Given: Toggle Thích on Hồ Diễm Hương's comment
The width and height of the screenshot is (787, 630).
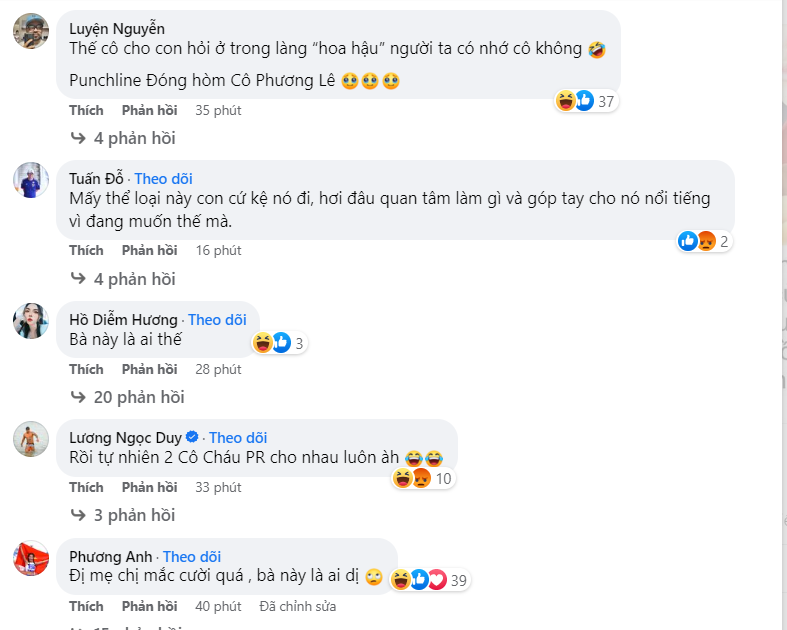Looking at the screenshot, I should [86, 369].
